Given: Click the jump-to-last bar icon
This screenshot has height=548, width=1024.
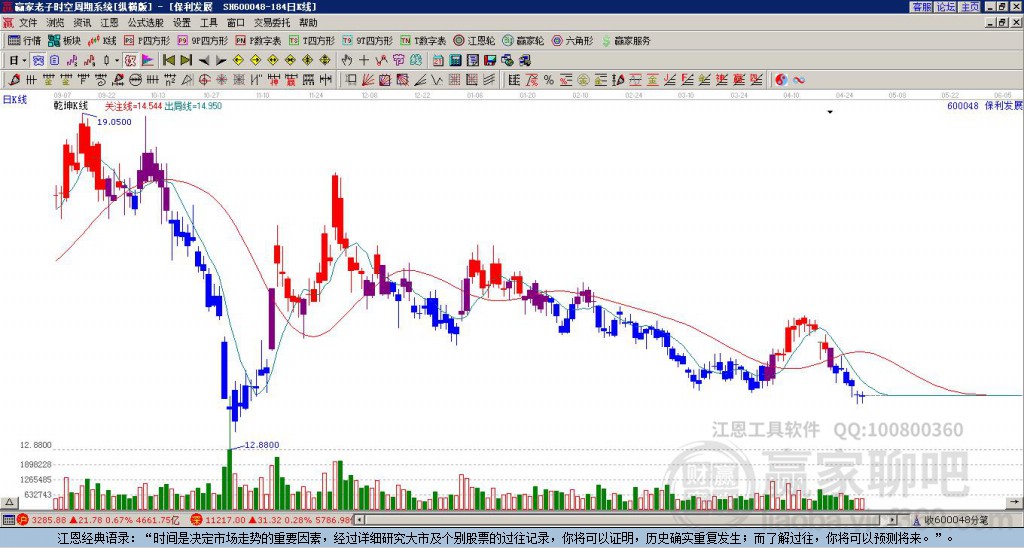Looking at the screenshot, I should click(186, 61).
